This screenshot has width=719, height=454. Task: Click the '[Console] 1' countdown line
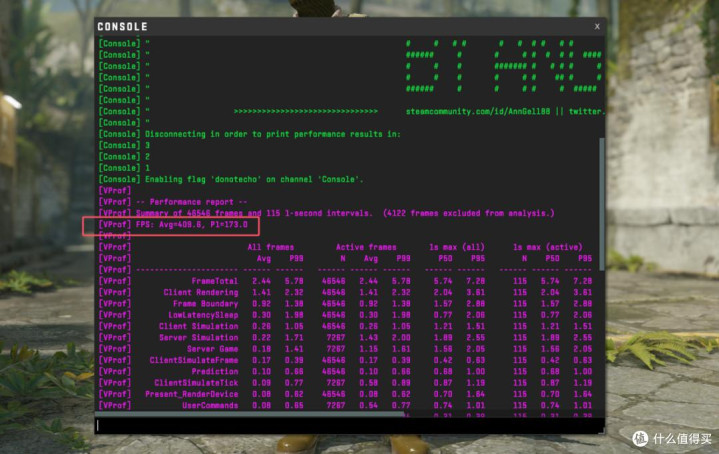click(x=124, y=168)
